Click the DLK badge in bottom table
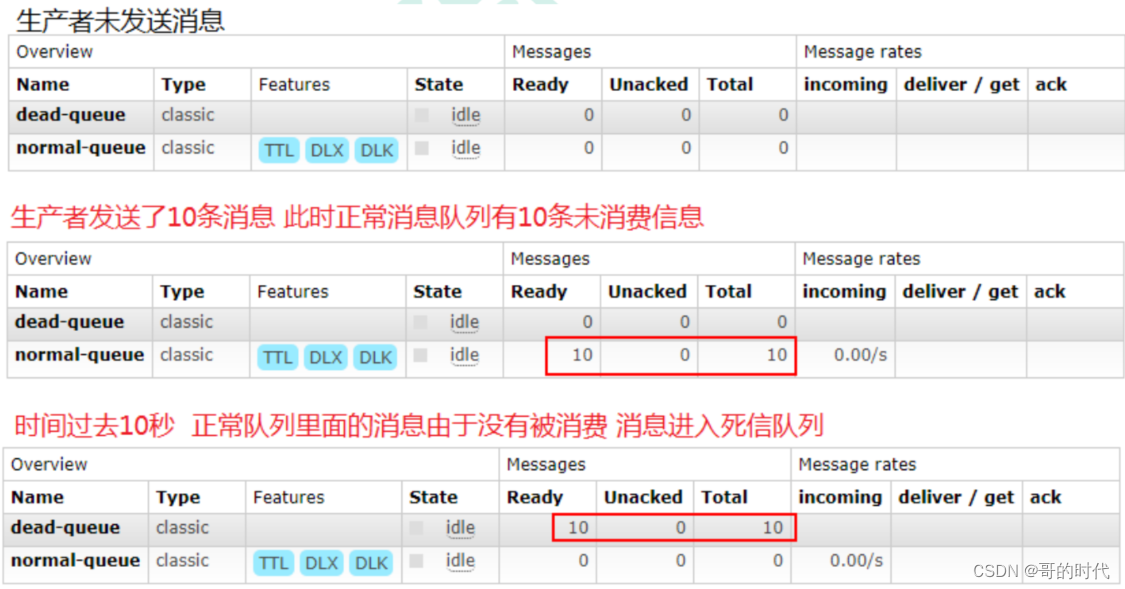This screenshot has height=589, width=1125. (371, 563)
